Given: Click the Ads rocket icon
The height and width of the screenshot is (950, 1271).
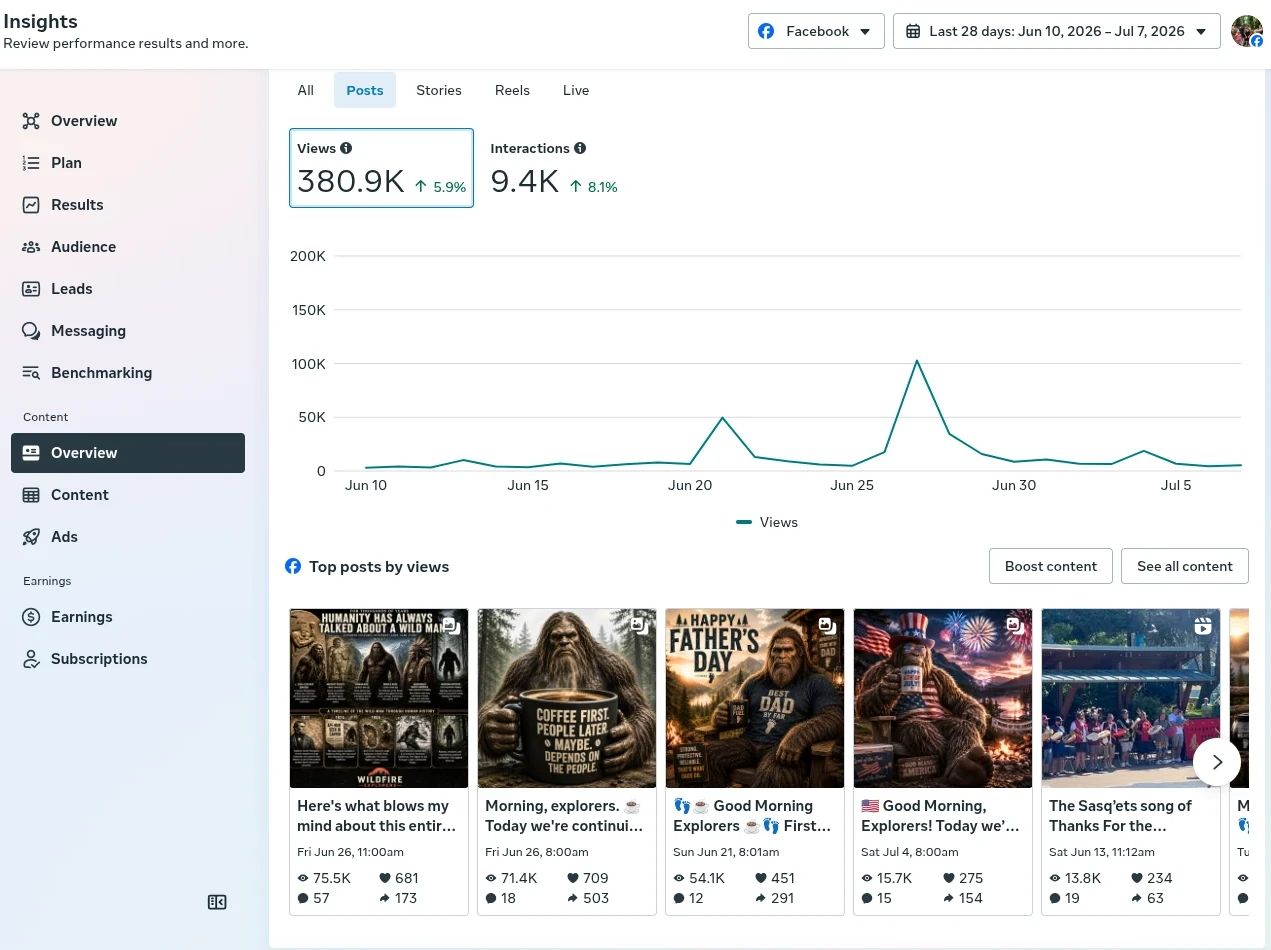Looking at the screenshot, I should (31, 537).
